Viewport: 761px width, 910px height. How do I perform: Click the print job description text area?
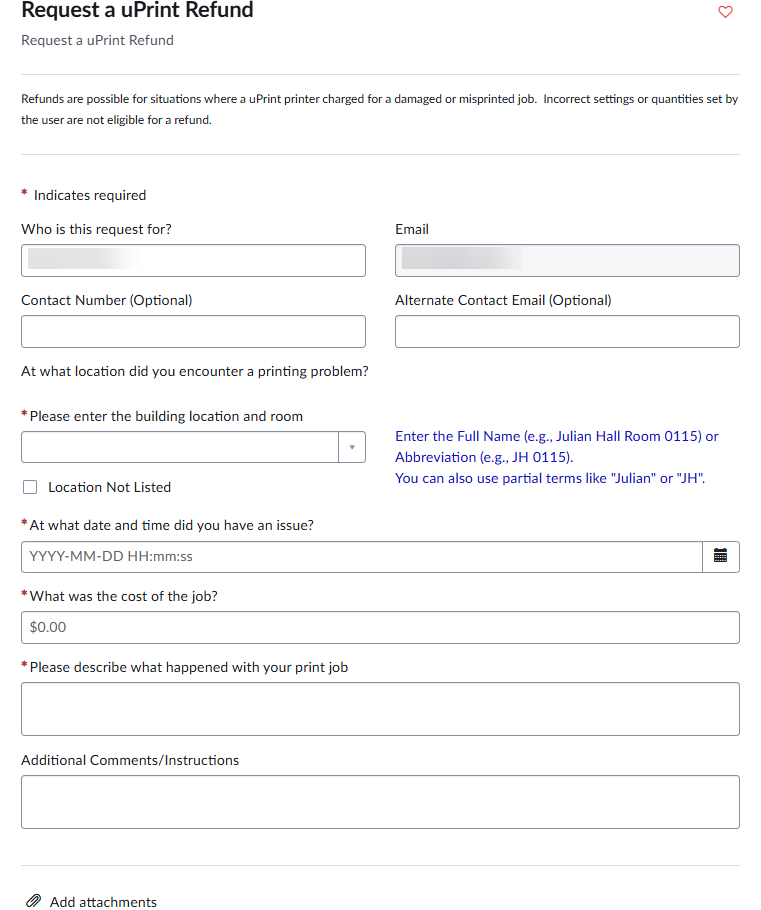pos(380,709)
